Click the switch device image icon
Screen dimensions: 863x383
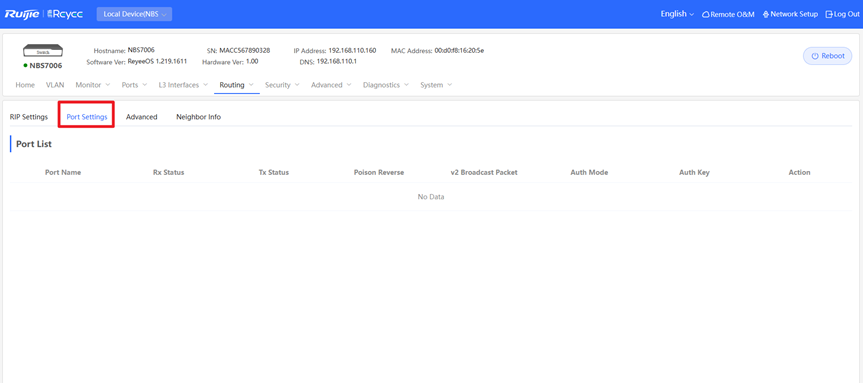point(43,51)
